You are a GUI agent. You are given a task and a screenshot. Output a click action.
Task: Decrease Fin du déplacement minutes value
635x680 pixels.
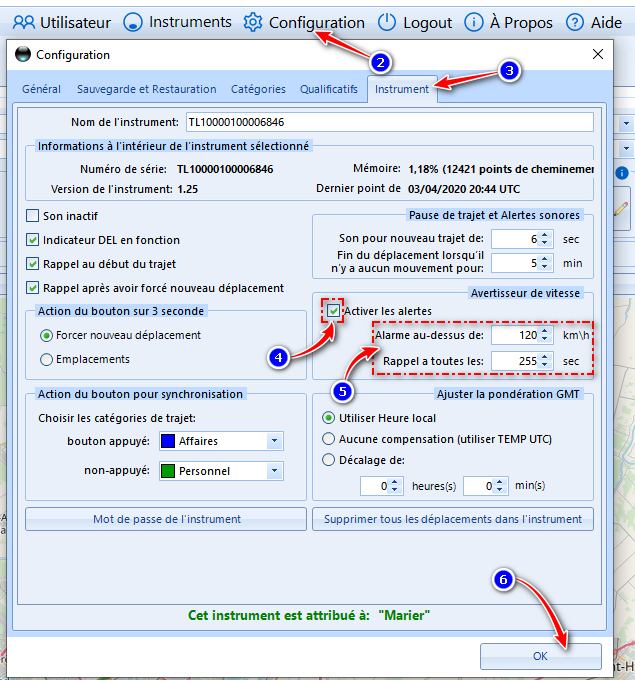545,267
